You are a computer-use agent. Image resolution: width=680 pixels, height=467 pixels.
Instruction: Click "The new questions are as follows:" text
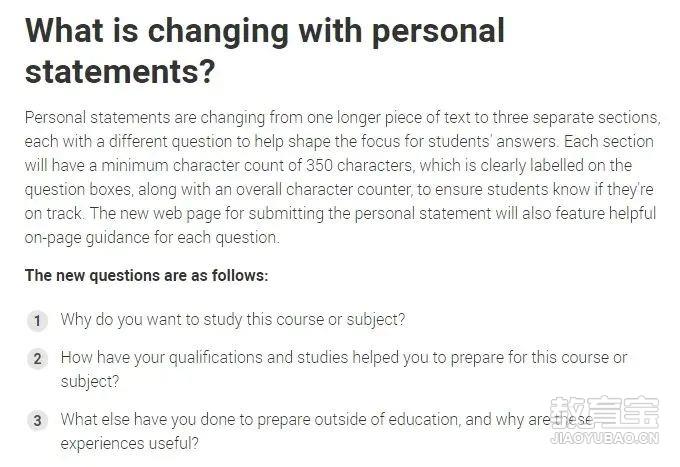point(147,275)
